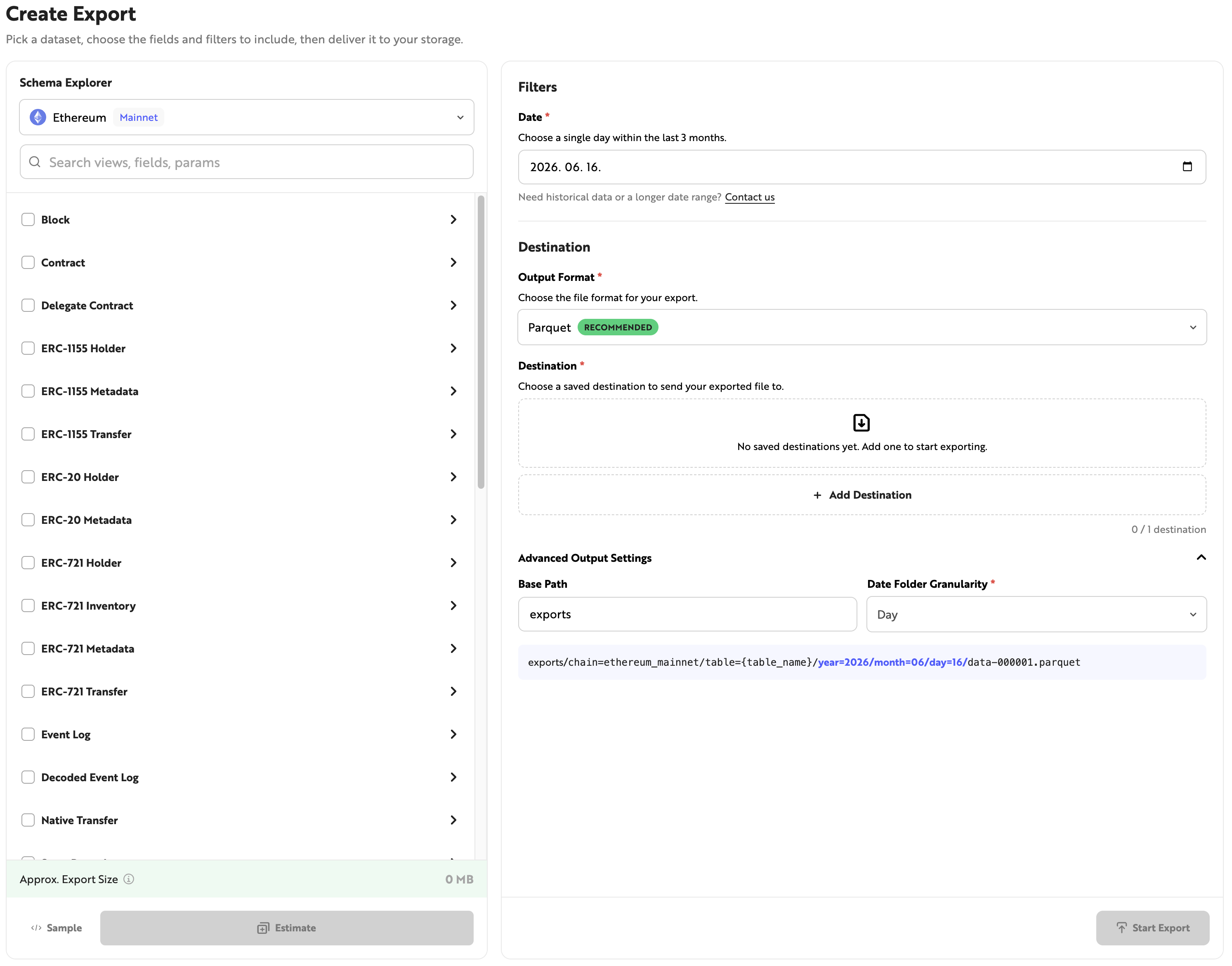Open the Parquet output format dropdown
Viewport: 1232px width, 966px height.
(x=862, y=327)
